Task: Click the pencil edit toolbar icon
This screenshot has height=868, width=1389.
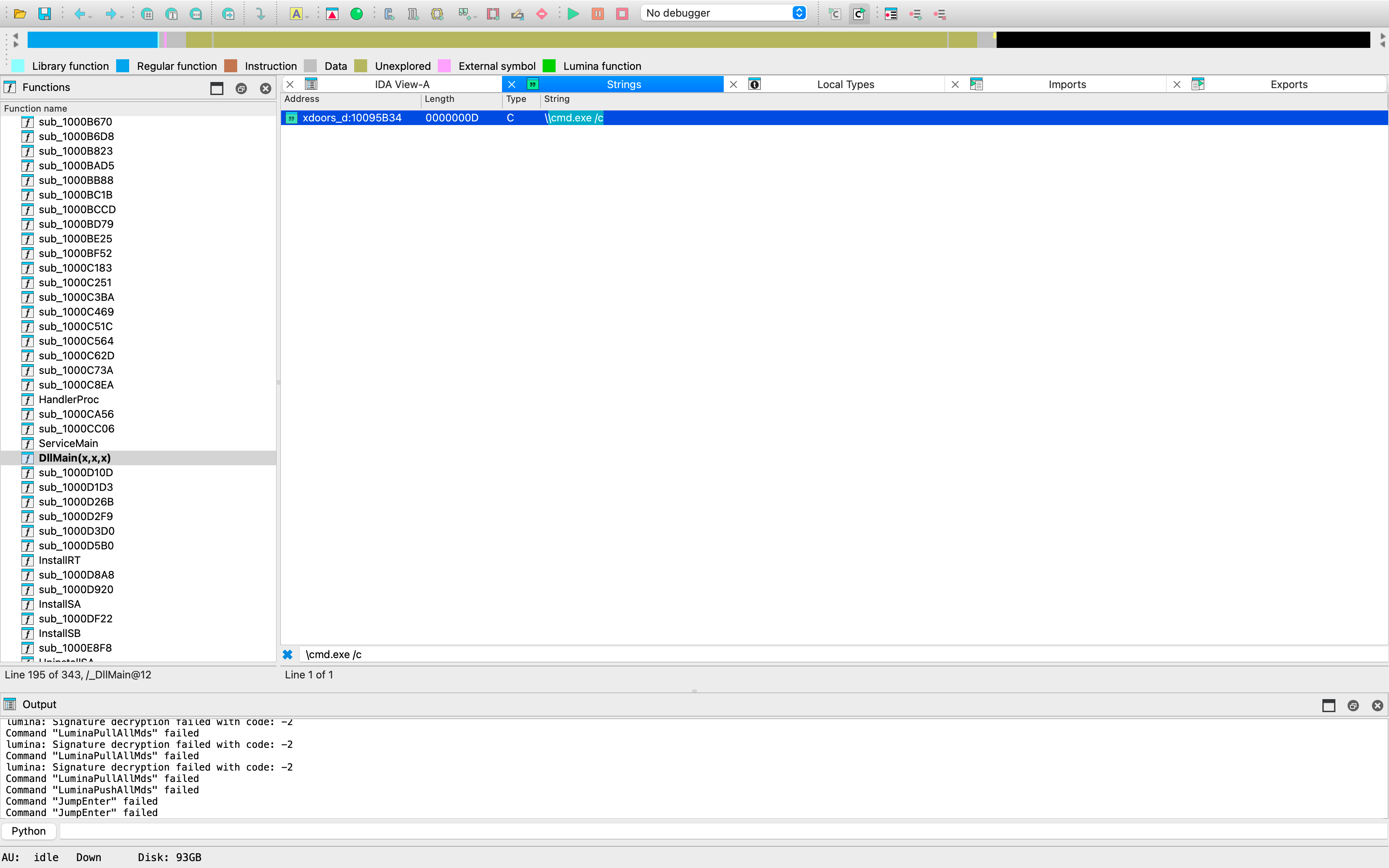Action: pyautogui.click(x=517, y=14)
